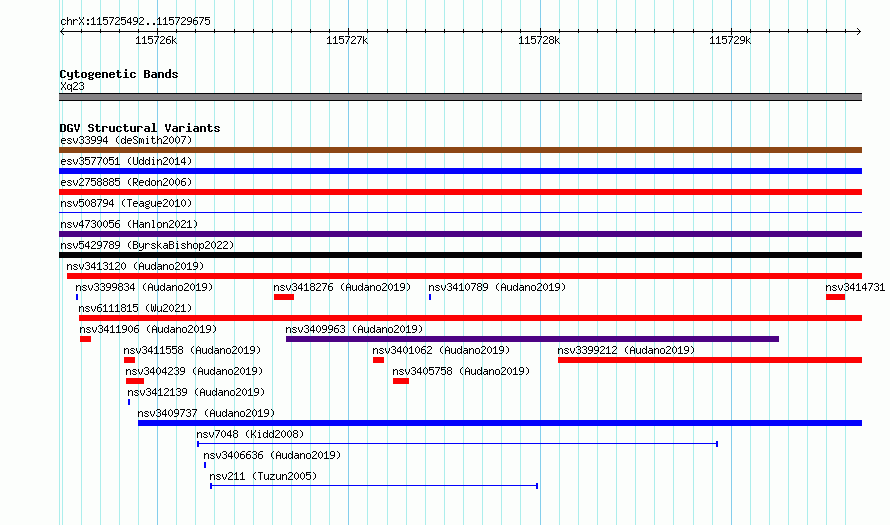Select the red bar under nsv3411906
Viewport: 890px width, 525px height.
click(86, 339)
